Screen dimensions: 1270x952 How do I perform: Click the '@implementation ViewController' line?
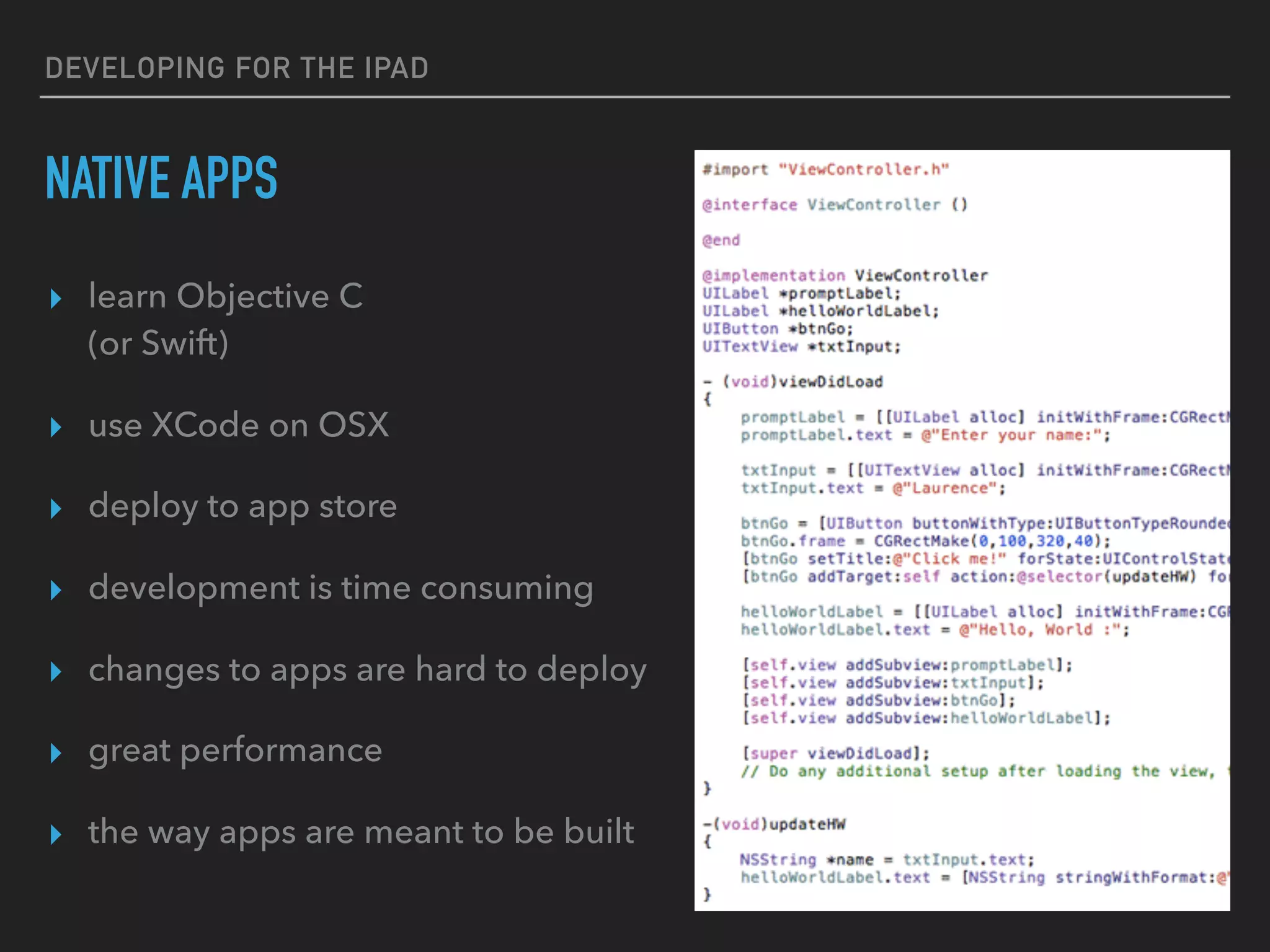click(x=845, y=276)
